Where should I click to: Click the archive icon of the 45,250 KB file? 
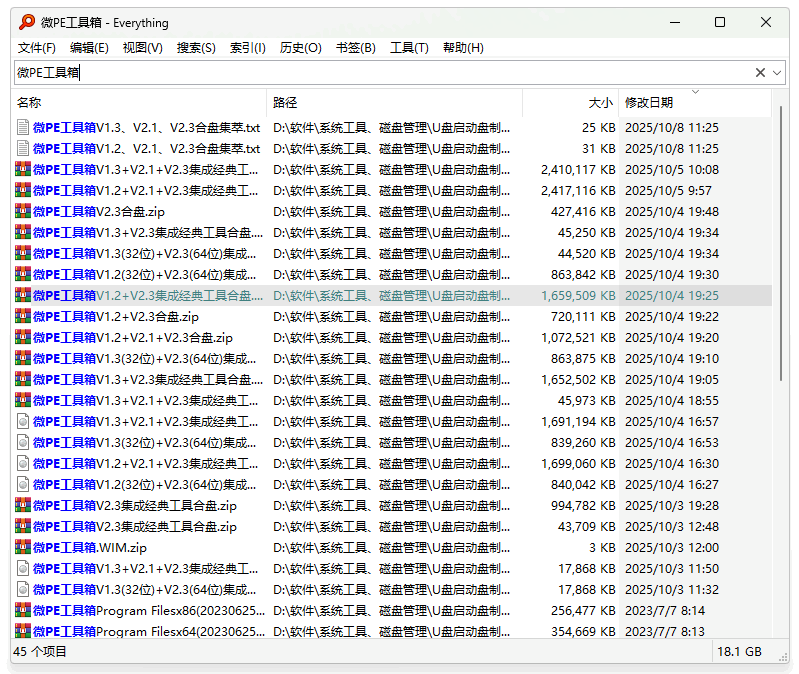click(x=23, y=232)
